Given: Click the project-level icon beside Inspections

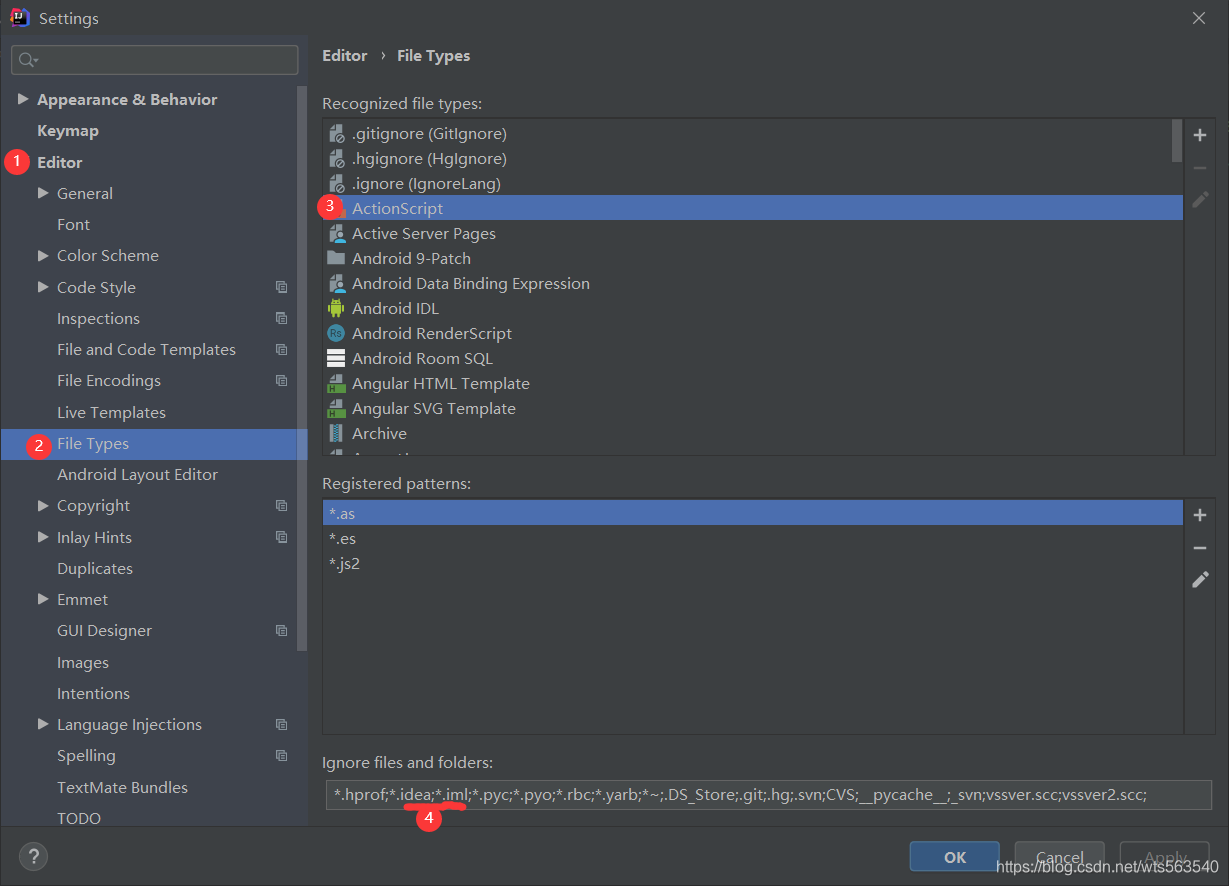Looking at the screenshot, I should [x=281, y=319].
